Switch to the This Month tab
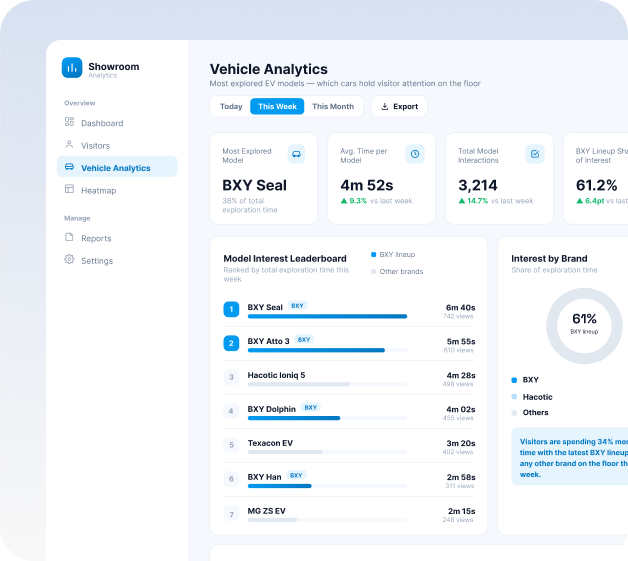Image resolution: width=628 pixels, height=561 pixels. (333, 107)
